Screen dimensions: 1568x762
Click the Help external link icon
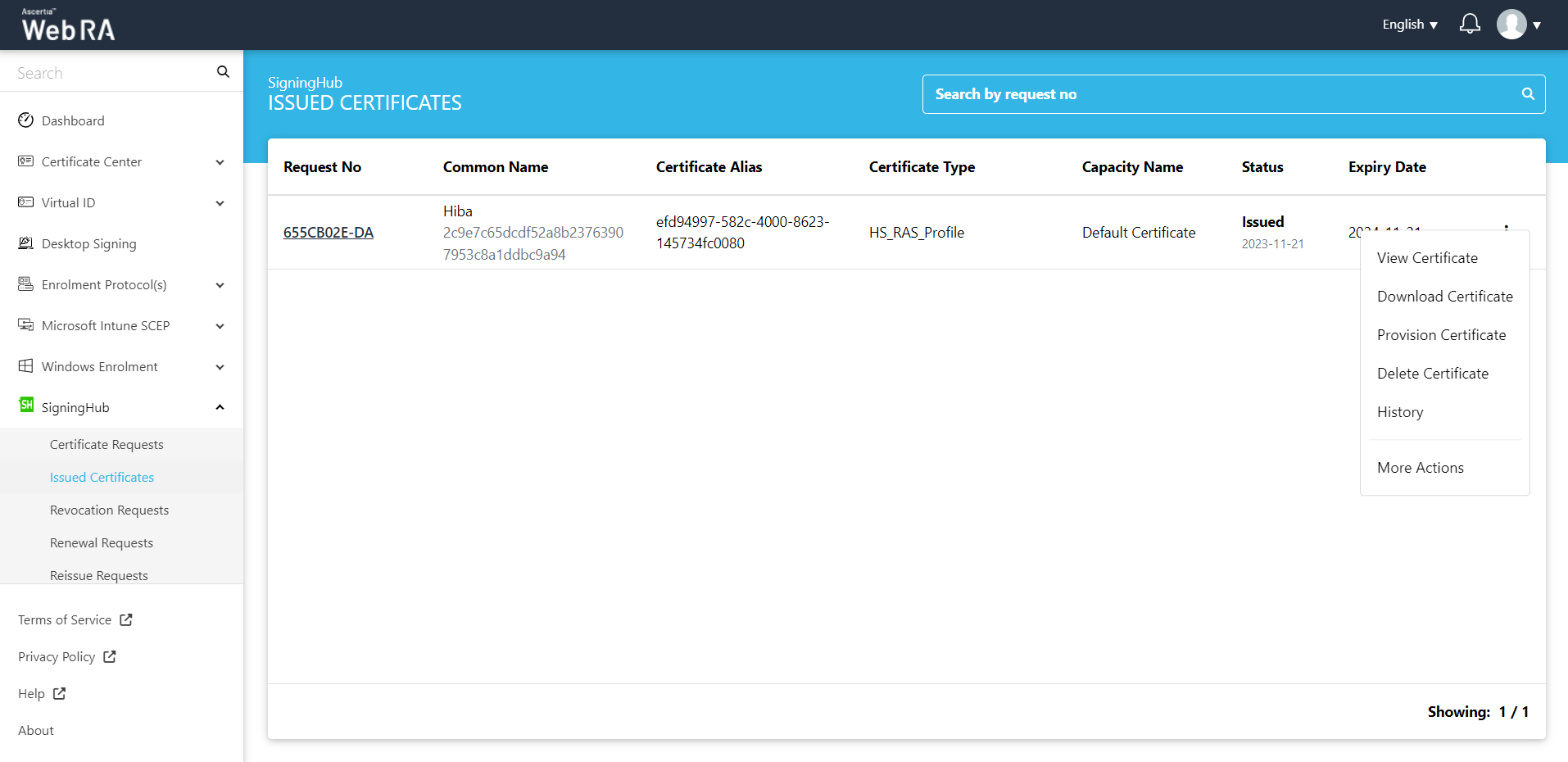coord(59,694)
